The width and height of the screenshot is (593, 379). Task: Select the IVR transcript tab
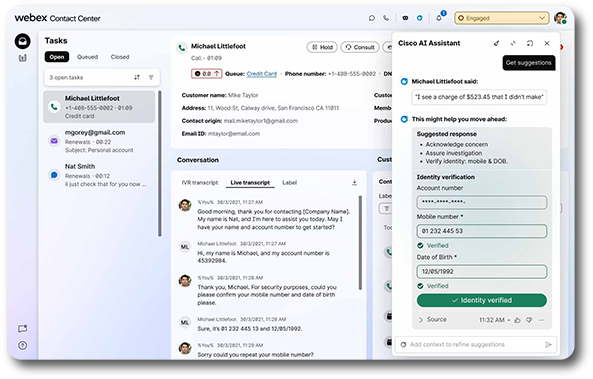pos(200,183)
